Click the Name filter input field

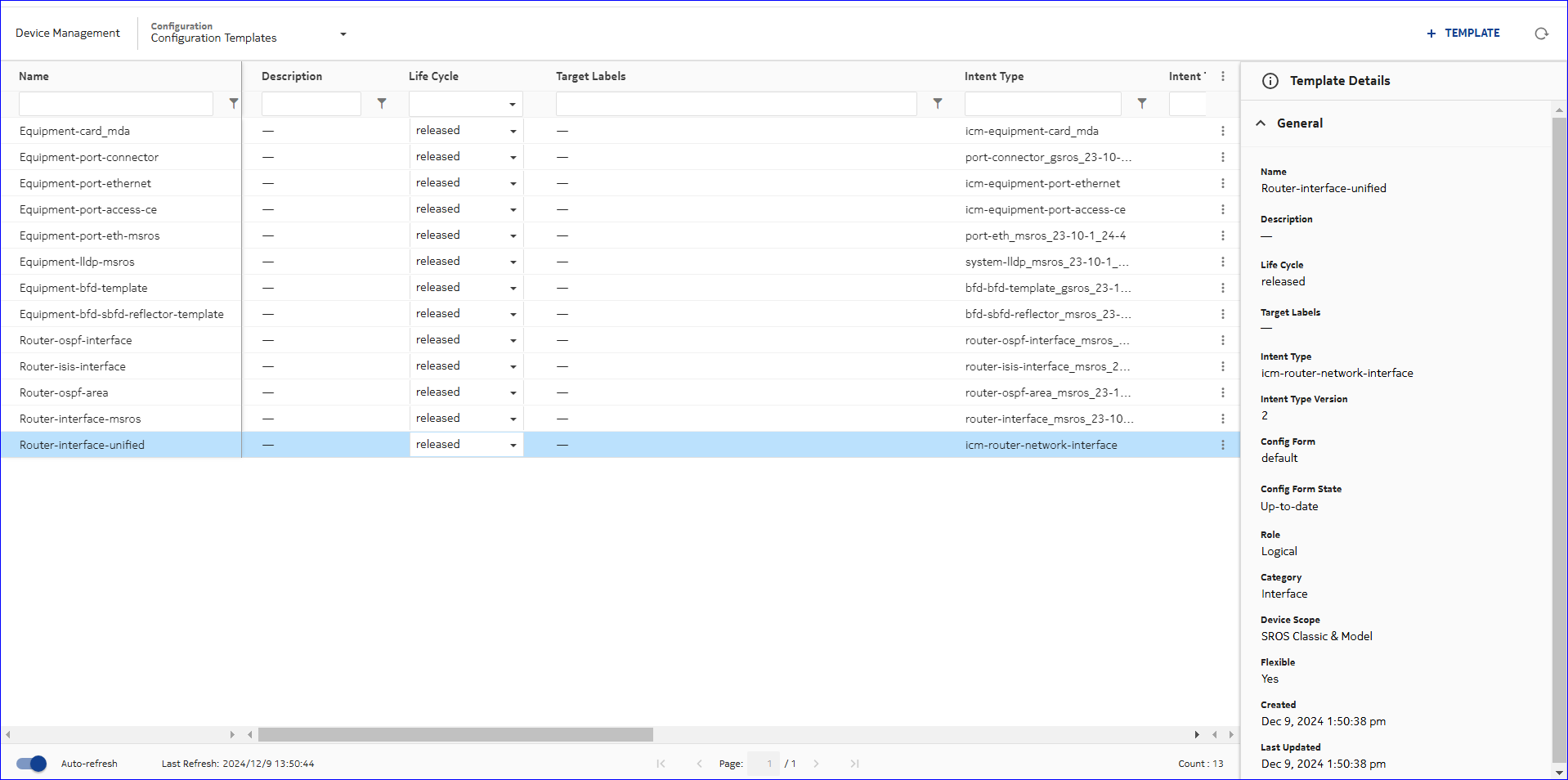[x=115, y=104]
